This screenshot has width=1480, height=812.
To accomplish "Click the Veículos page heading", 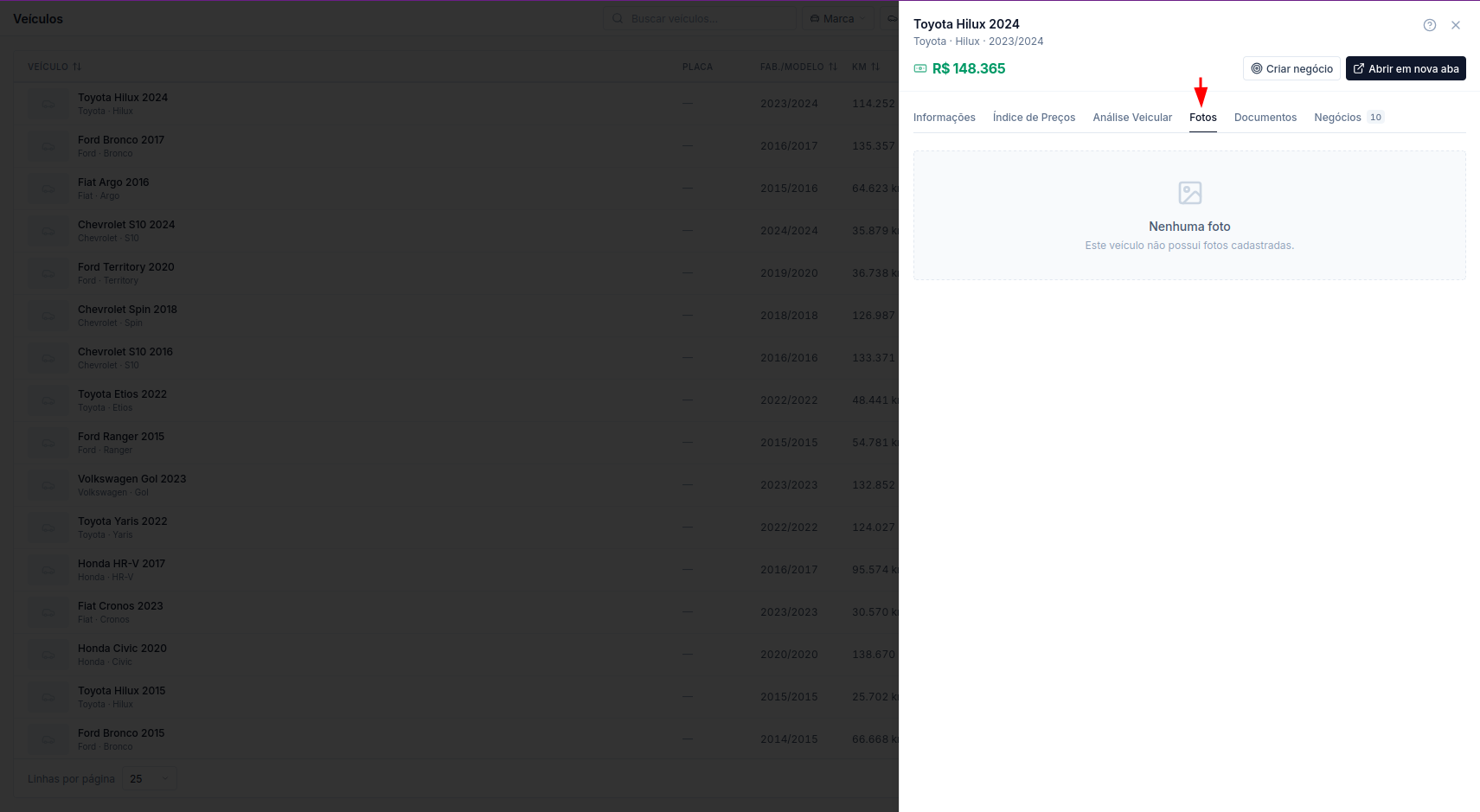I will click(38, 19).
